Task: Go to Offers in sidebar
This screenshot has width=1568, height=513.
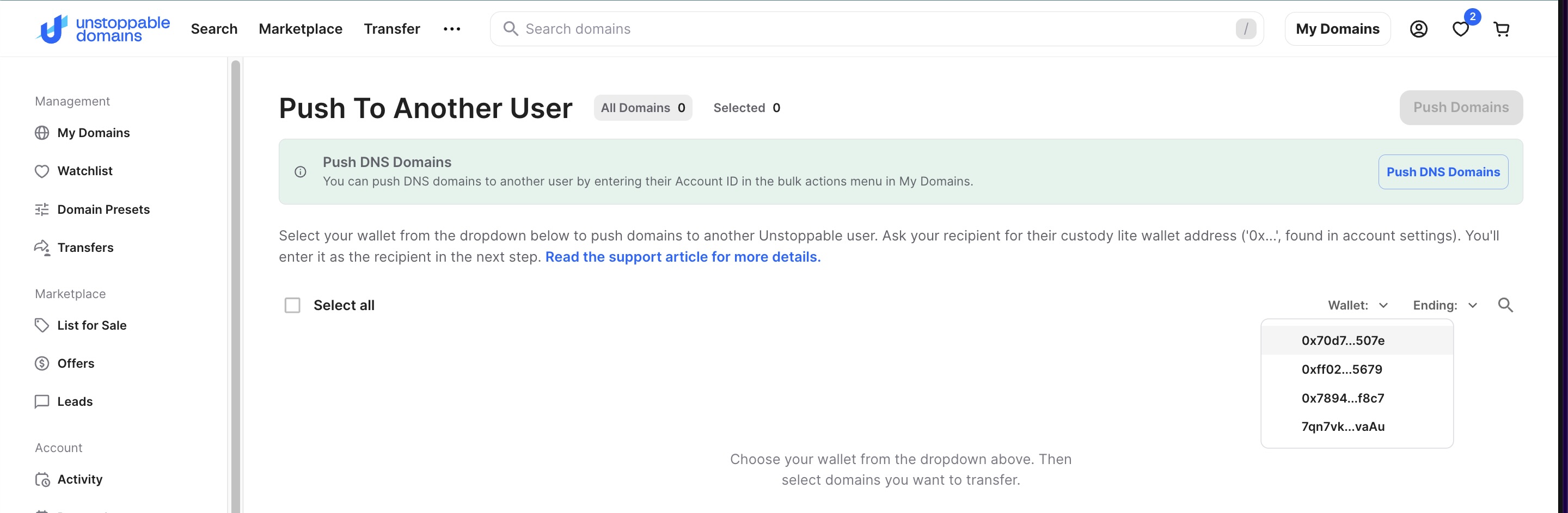Action: (76, 364)
